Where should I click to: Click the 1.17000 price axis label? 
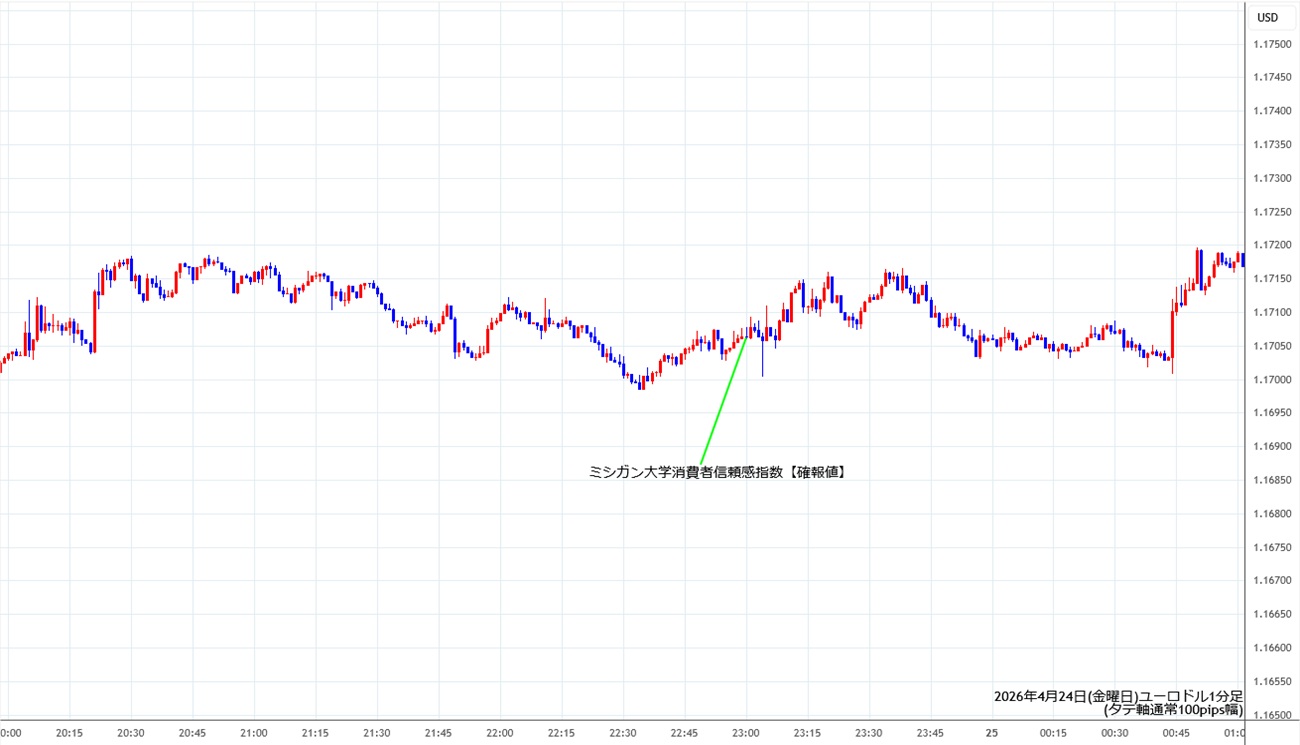1273,380
